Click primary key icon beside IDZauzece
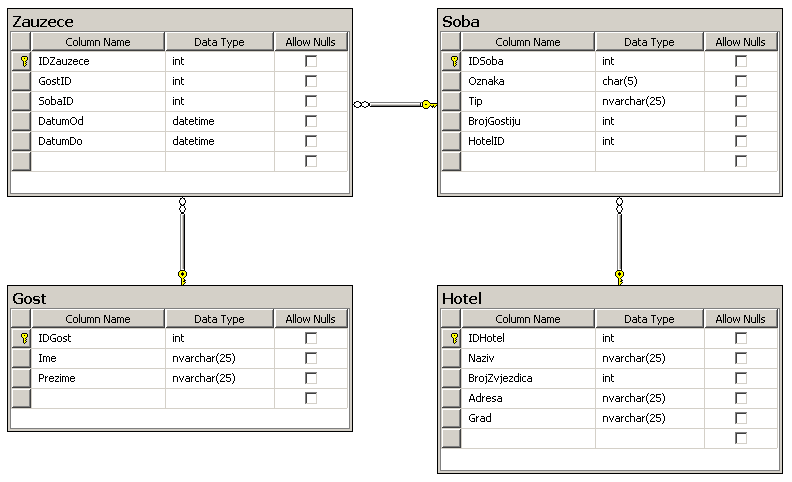The width and height of the screenshot is (792, 482). coord(24,61)
